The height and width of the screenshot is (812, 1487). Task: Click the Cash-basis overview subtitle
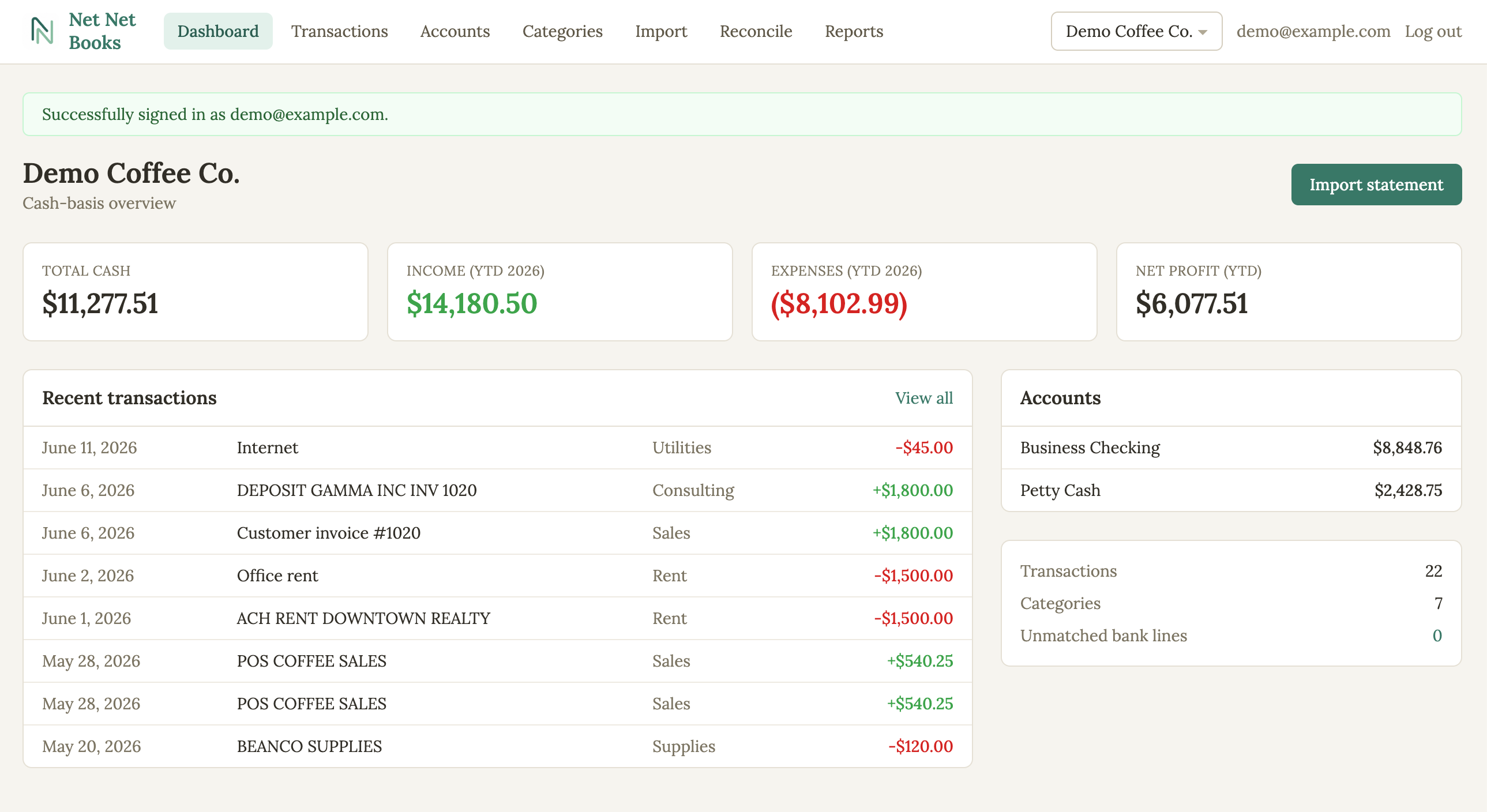pyautogui.click(x=99, y=204)
